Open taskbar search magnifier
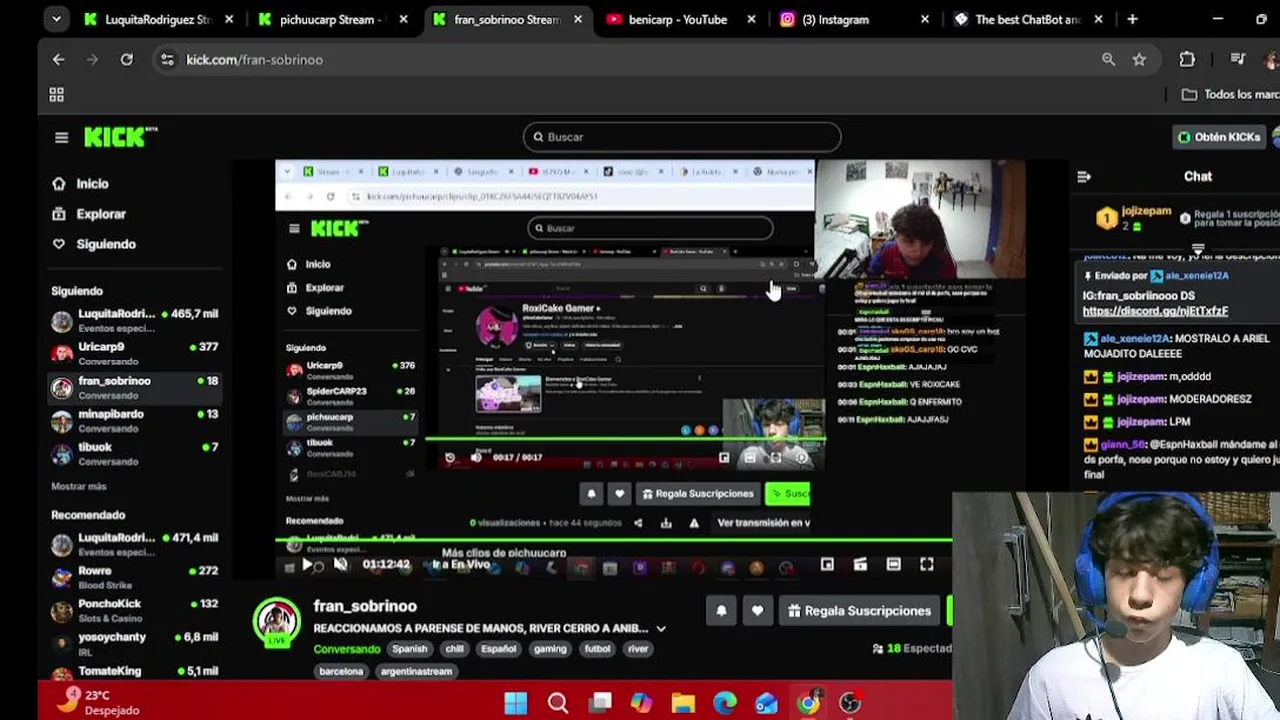1280x720 pixels. pyautogui.click(x=557, y=703)
